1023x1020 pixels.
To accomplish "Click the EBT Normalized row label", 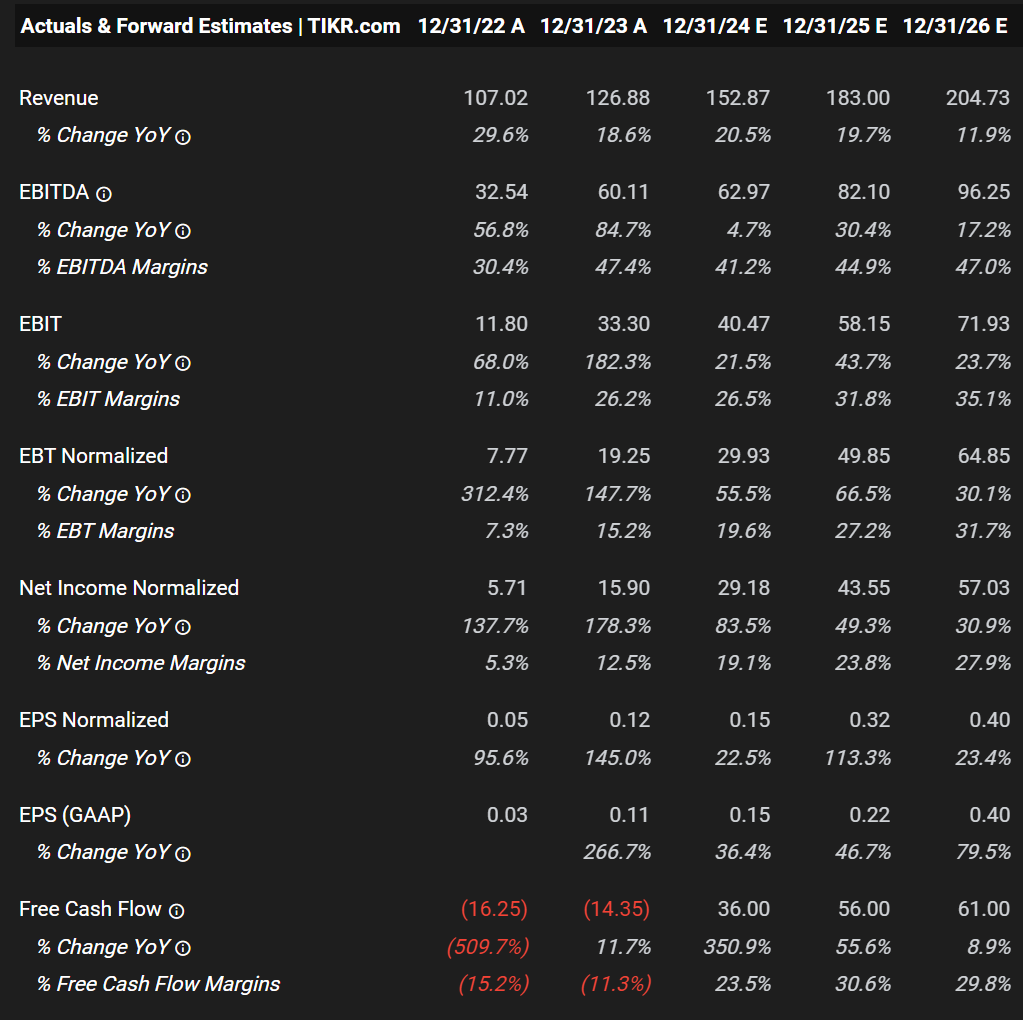I will [x=94, y=456].
